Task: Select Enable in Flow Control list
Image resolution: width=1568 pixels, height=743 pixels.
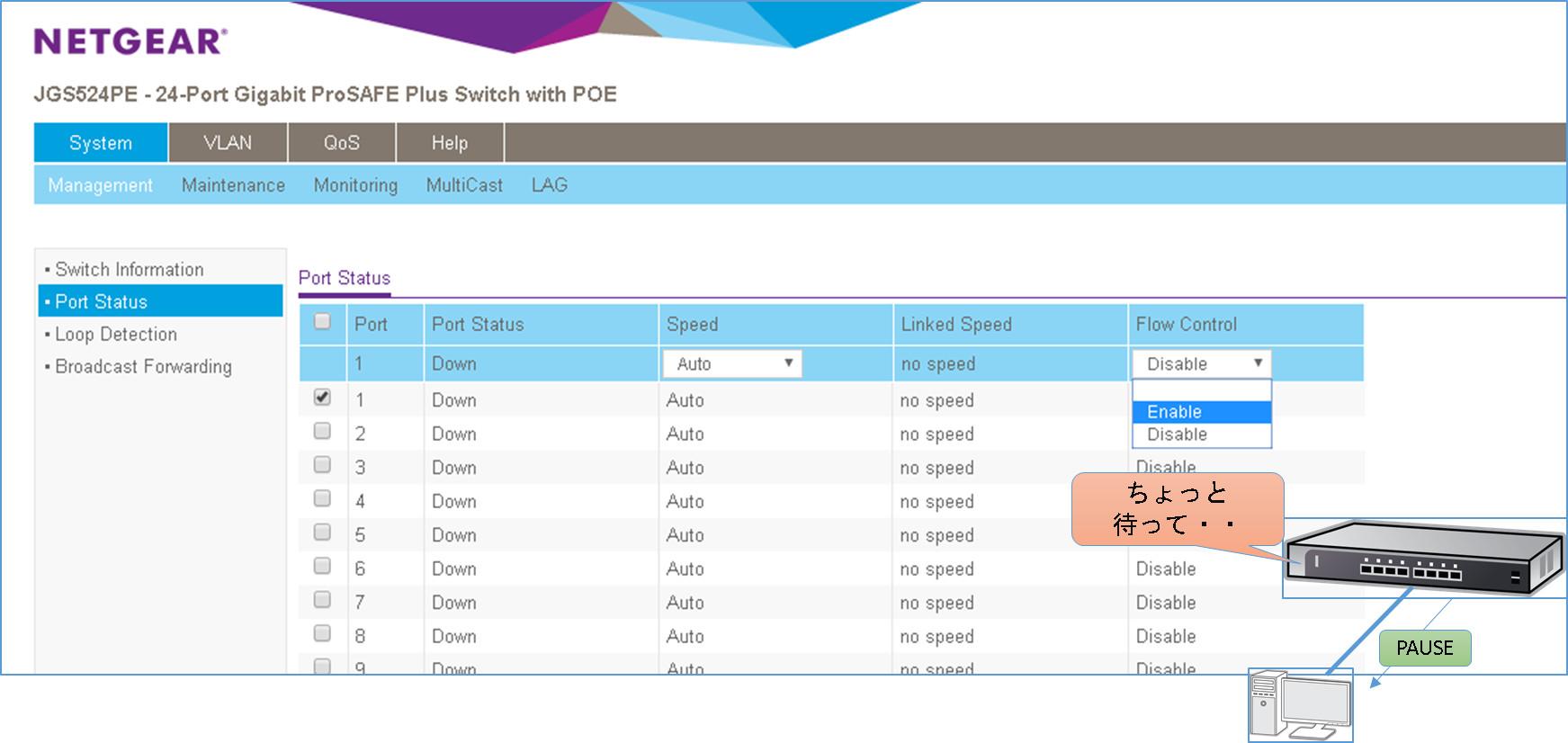Action: click(x=1200, y=412)
